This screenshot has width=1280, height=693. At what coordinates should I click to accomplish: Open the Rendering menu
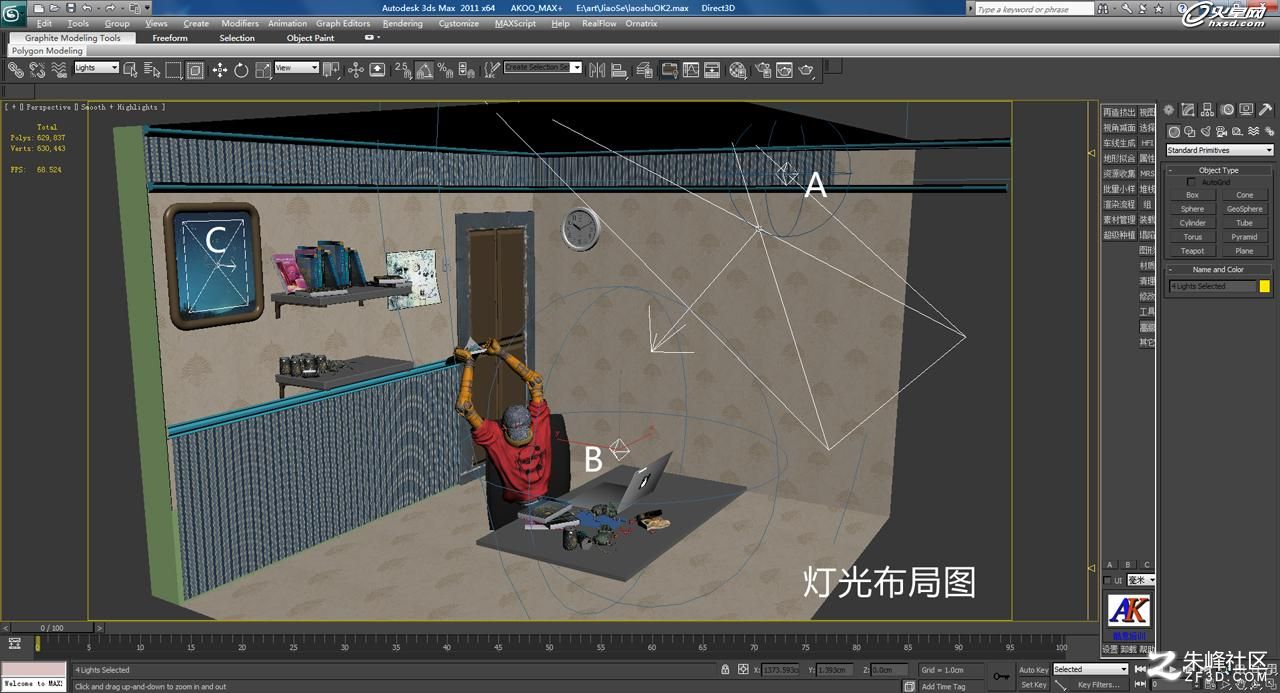pos(402,23)
